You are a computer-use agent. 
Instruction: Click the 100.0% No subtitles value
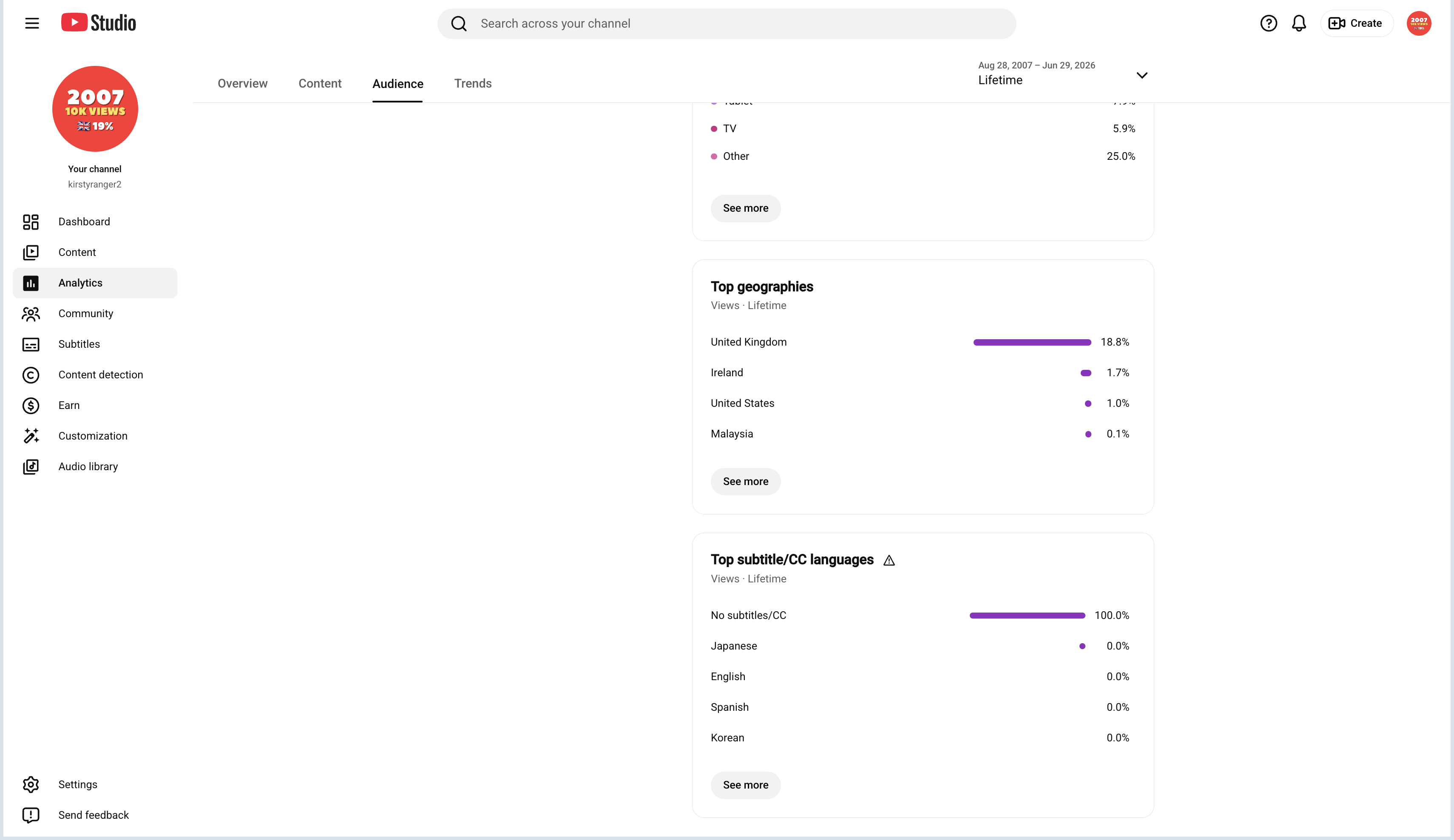[1112, 615]
